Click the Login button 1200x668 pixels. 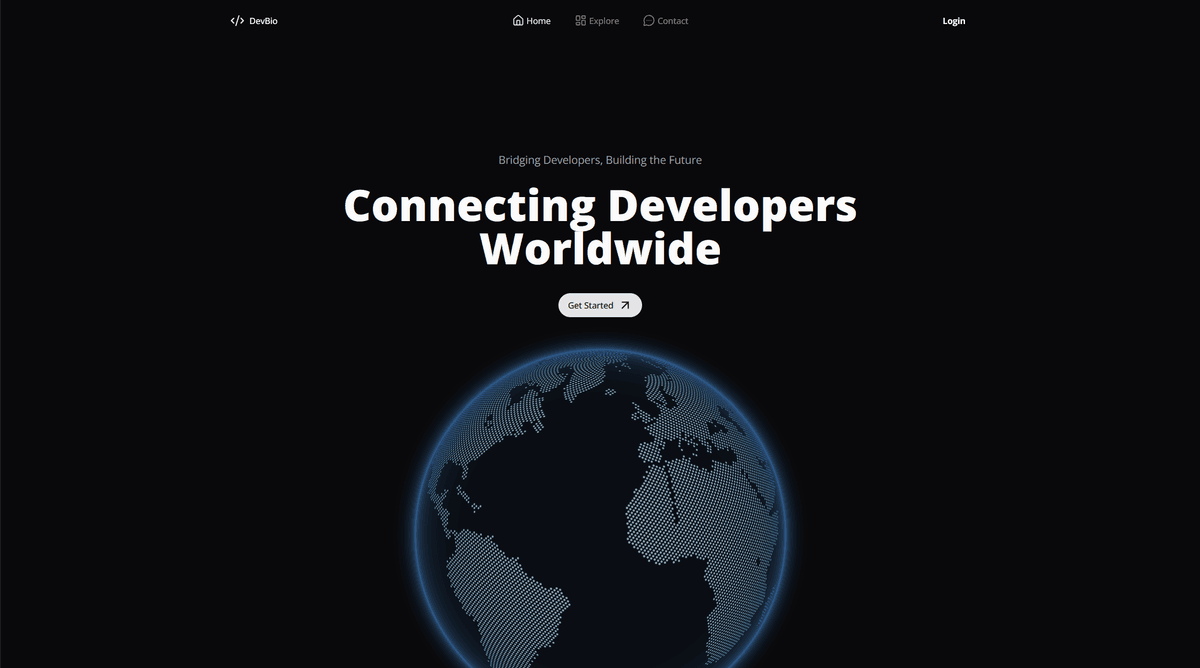(x=953, y=20)
